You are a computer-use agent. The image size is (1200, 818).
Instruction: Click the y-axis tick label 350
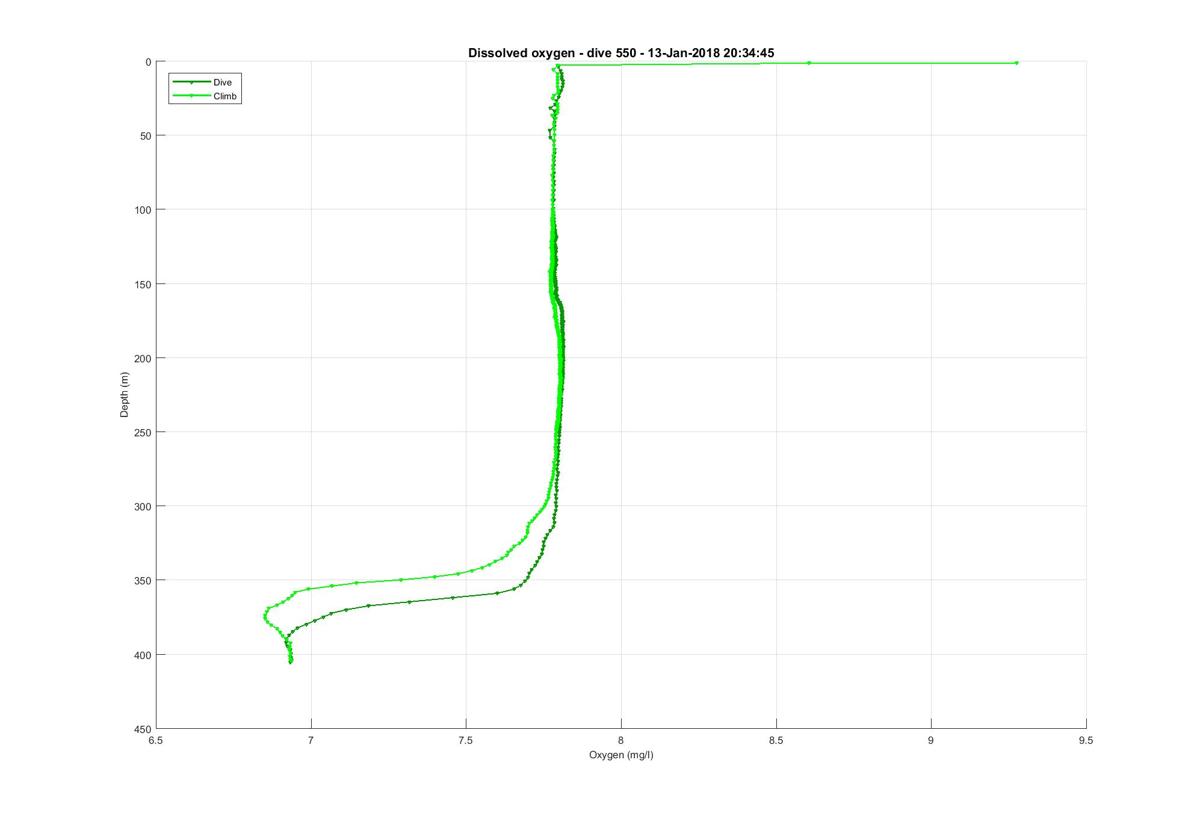click(x=142, y=580)
